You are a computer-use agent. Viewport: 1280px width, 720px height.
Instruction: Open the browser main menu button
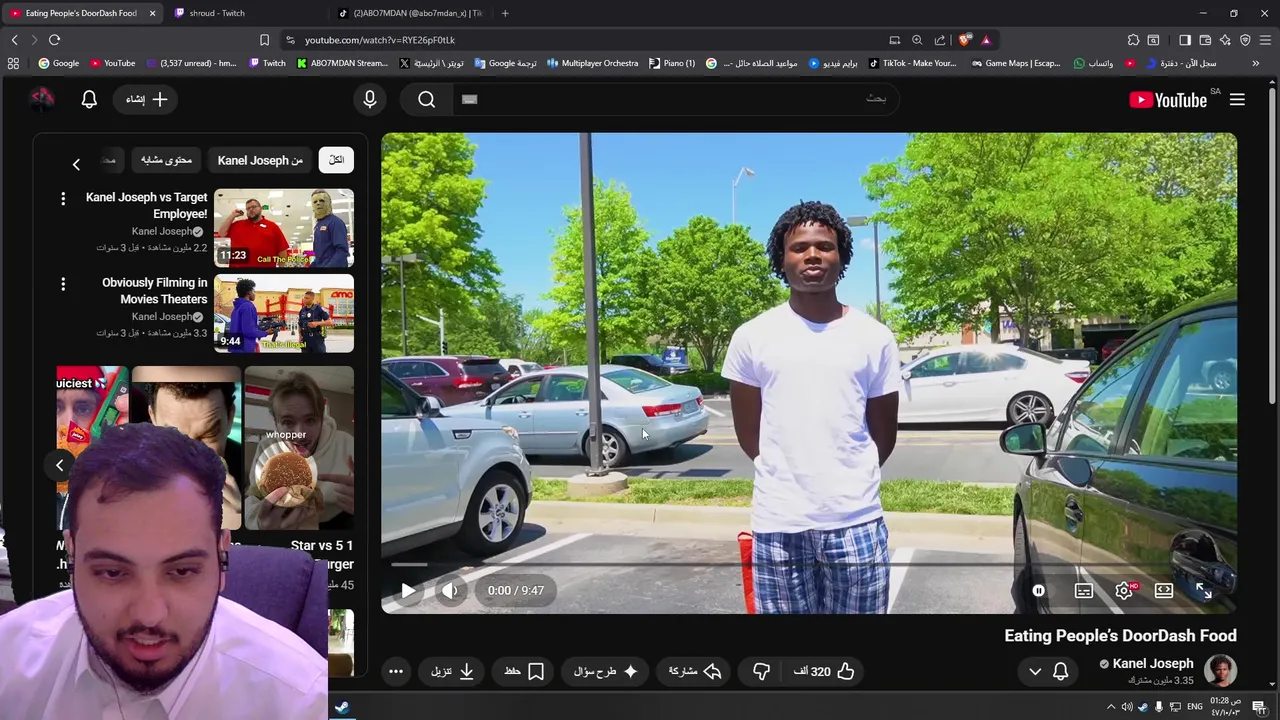[1265, 40]
